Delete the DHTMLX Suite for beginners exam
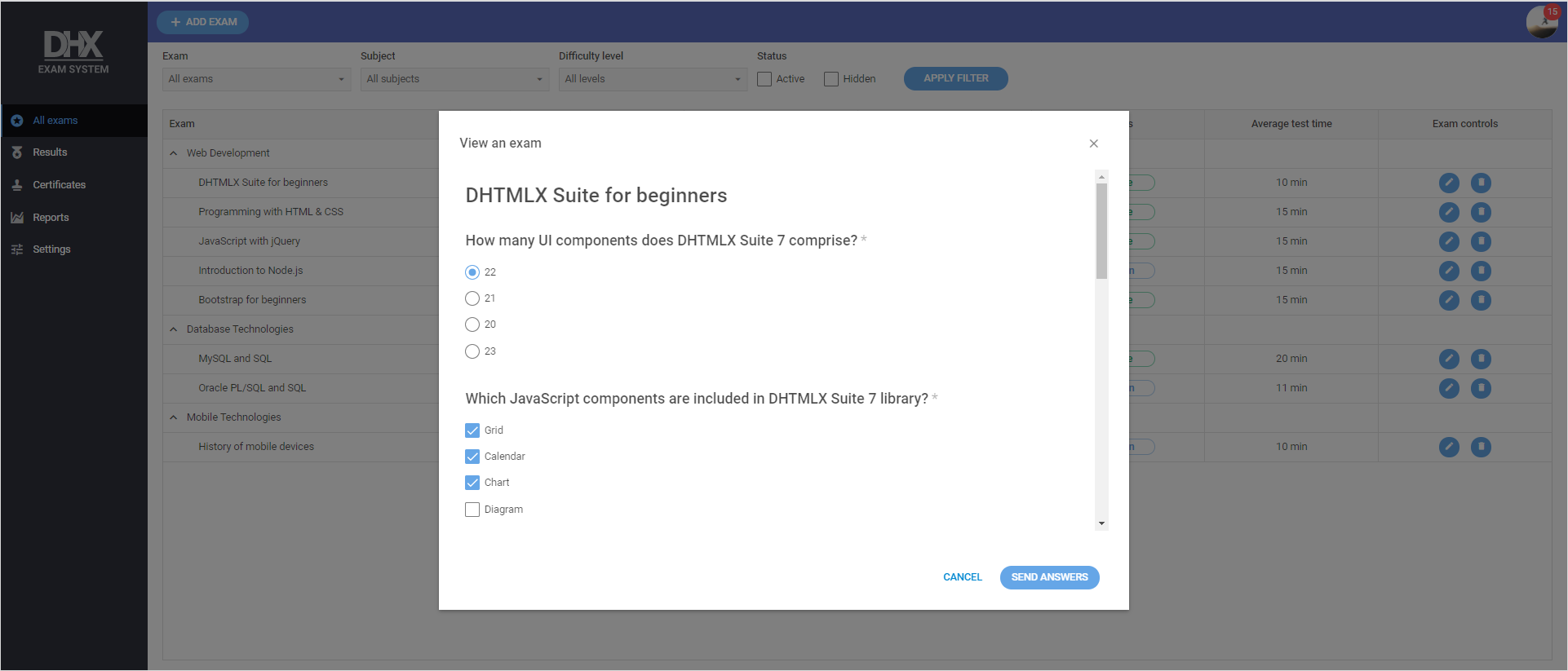The height and width of the screenshot is (671, 1568). (x=1481, y=183)
